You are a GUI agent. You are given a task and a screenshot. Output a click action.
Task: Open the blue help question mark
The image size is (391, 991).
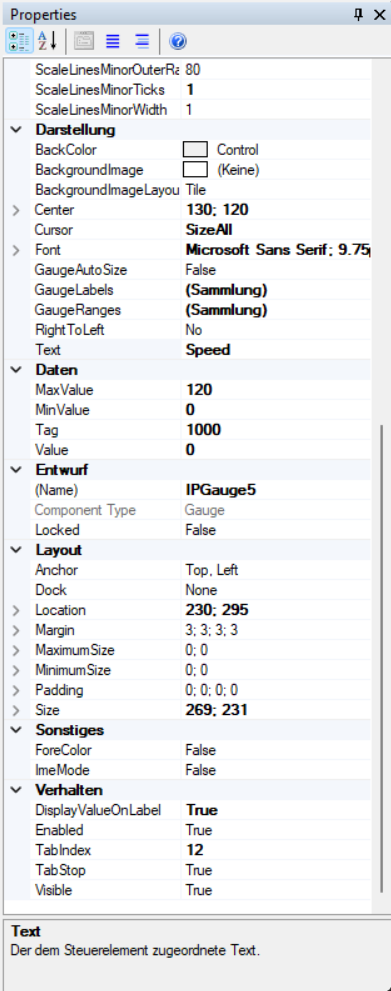coord(178,42)
